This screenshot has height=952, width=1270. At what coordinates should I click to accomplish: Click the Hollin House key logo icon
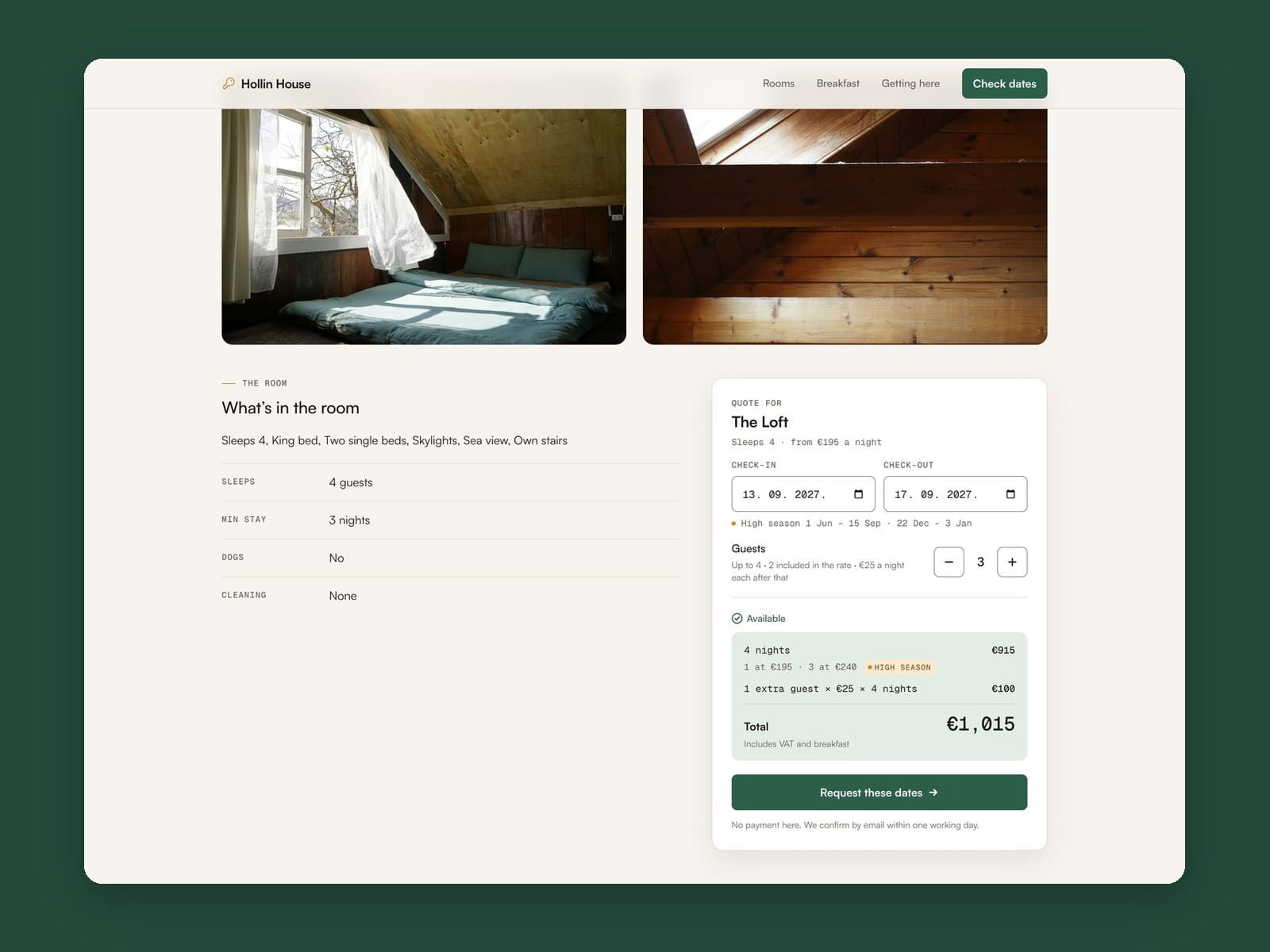(229, 83)
